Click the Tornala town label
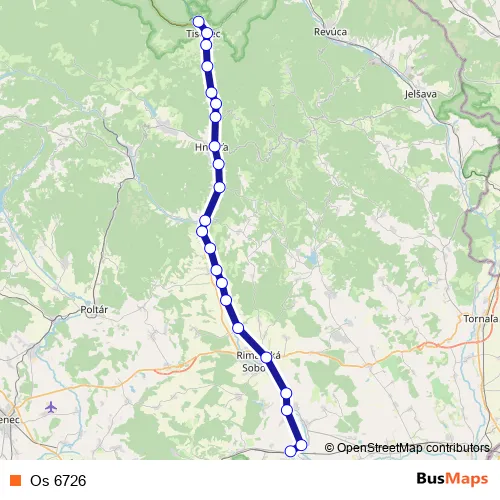Screen dimensions: 500x500 coord(481,319)
